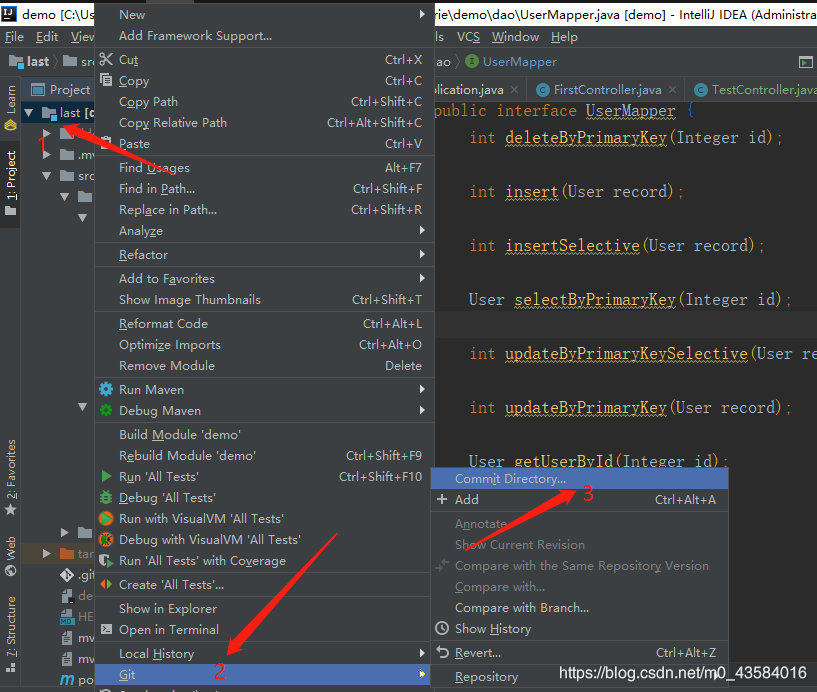Open the VCS menu in menu bar
Viewport: 817px width, 692px height.
[x=468, y=37]
